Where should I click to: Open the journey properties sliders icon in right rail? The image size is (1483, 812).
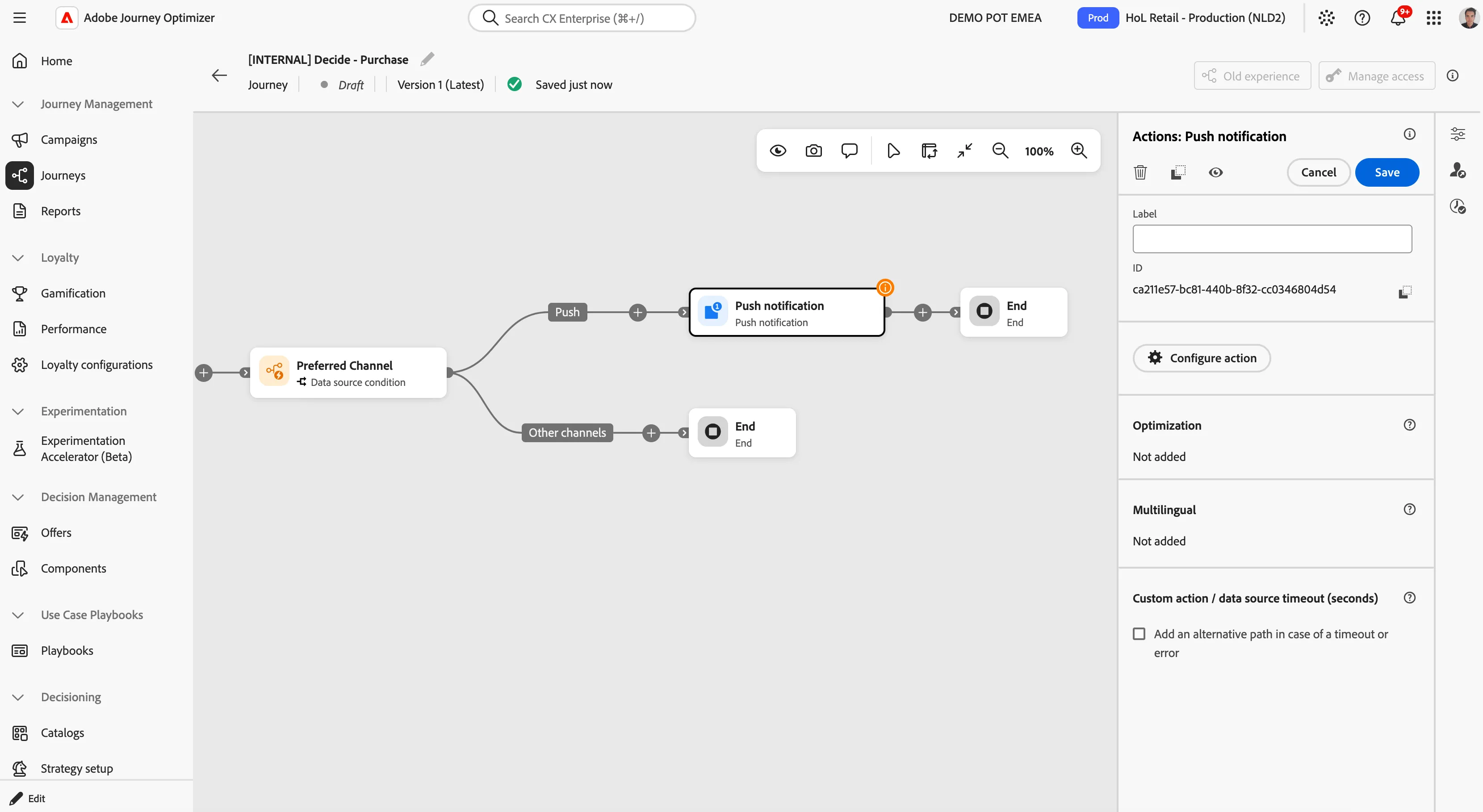click(1457, 134)
